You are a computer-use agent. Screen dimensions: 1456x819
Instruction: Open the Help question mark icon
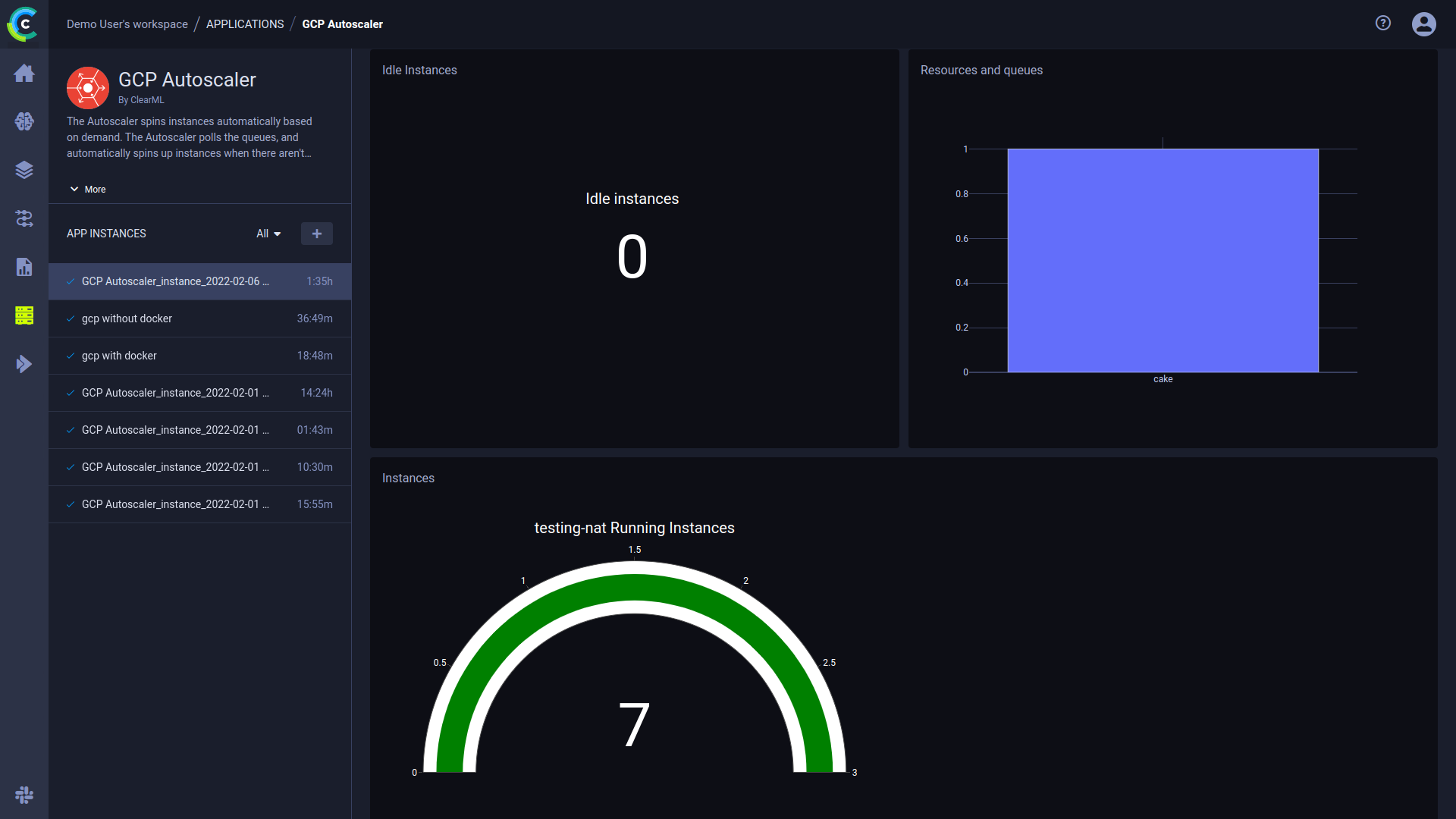click(x=1383, y=24)
